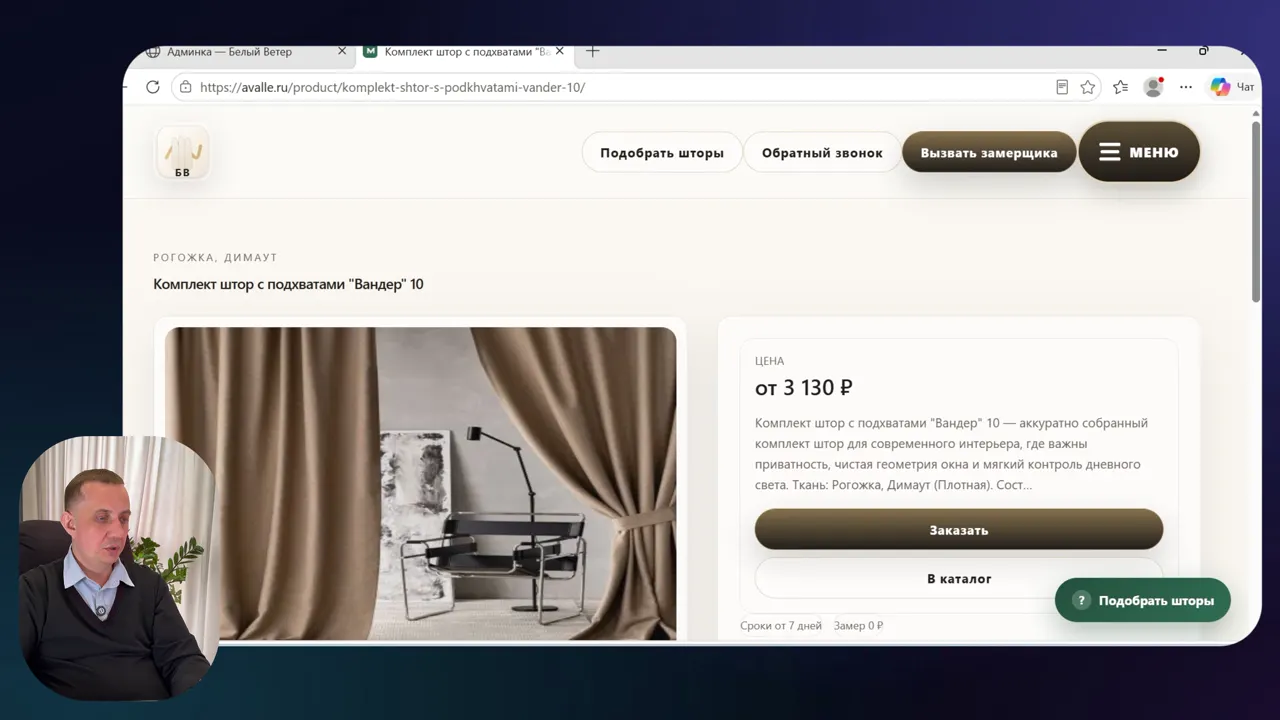Open the browser profile avatar

[1153, 87]
